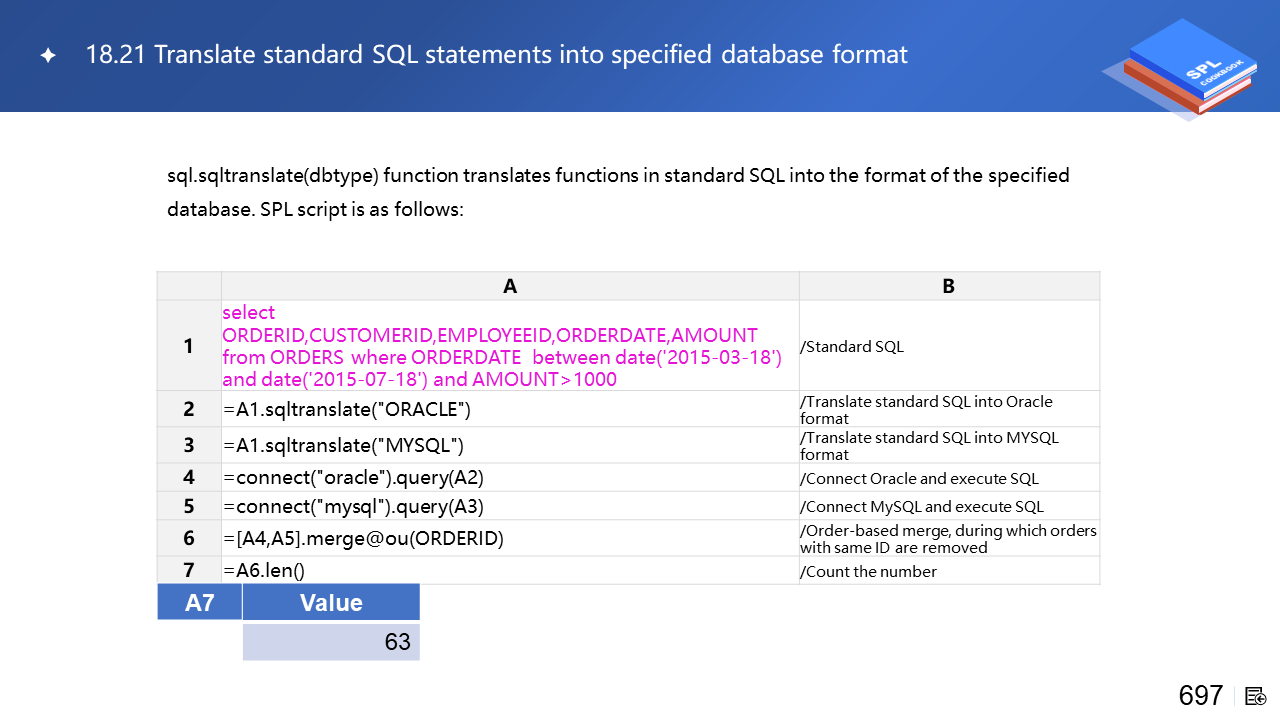This screenshot has height=720, width=1280.
Task: Click the SPL Cookbook book logo
Action: tap(1180, 68)
